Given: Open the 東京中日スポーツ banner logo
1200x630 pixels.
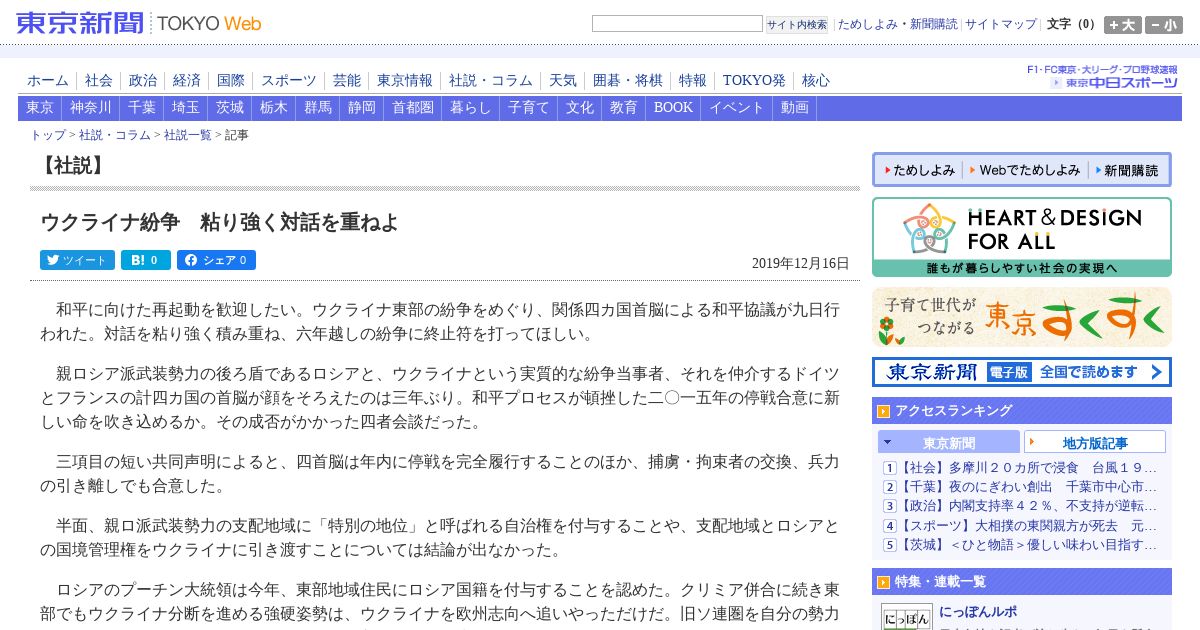Looking at the screenshot, I should click(1114, 82).
